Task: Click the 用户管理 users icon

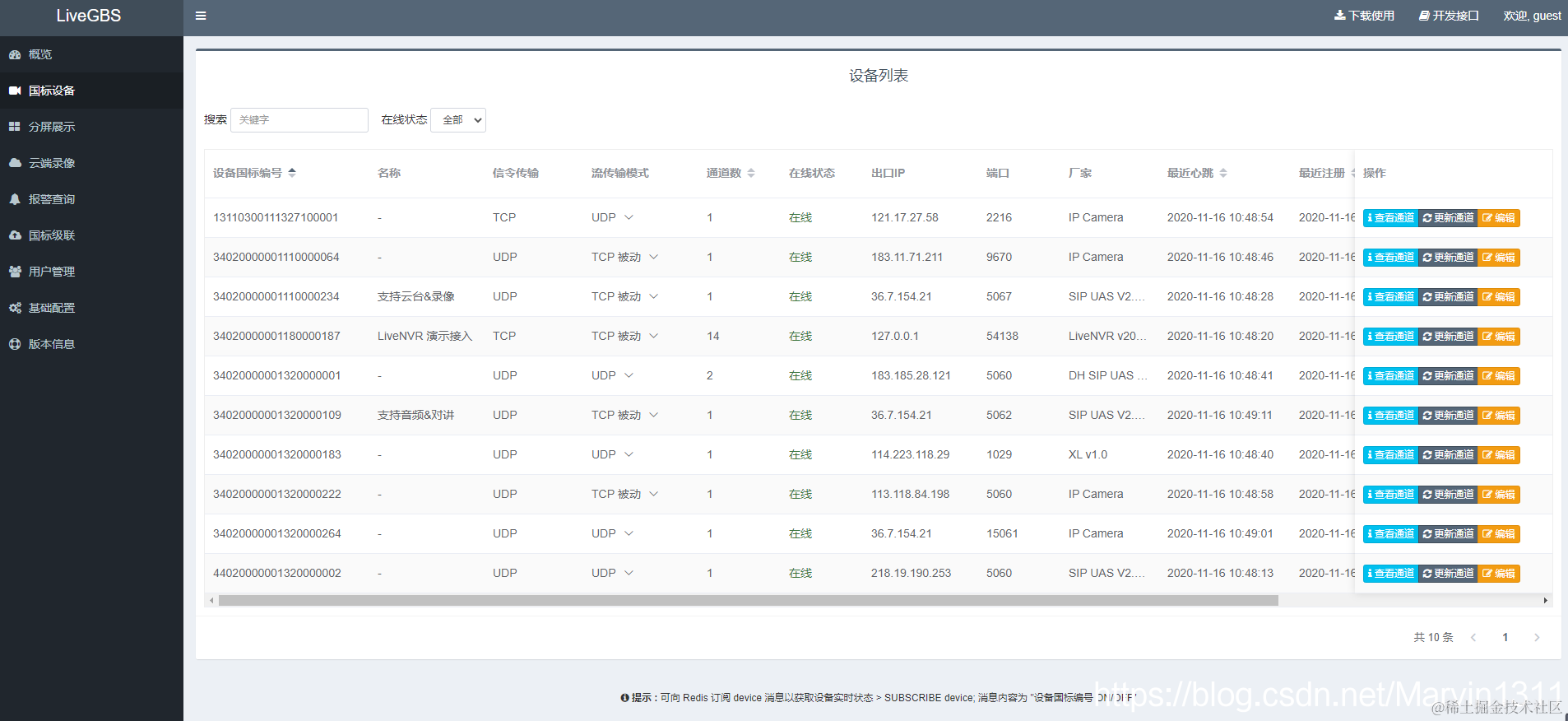Action: 15,272
